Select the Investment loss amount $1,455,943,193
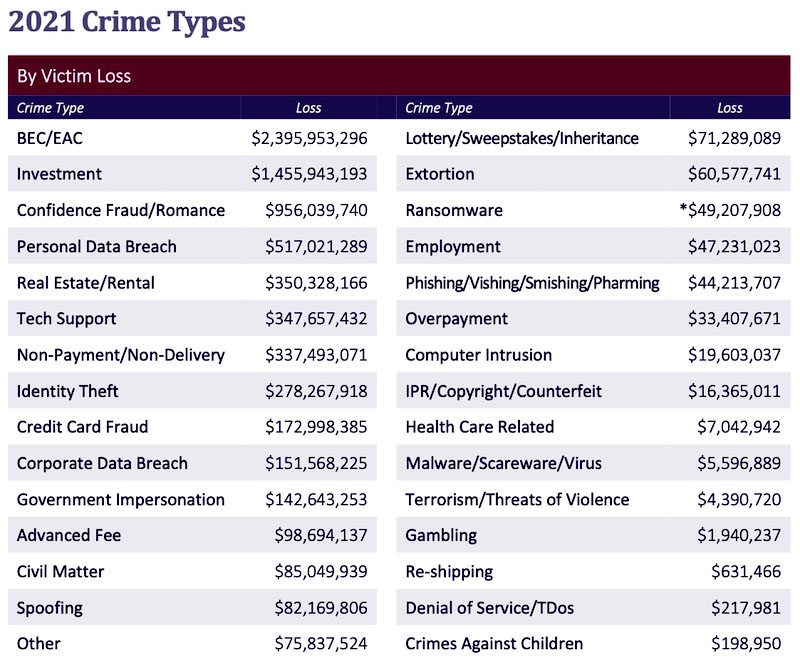Image resolution: width=800 pixels, height=665 pixels. click(309, 174)
